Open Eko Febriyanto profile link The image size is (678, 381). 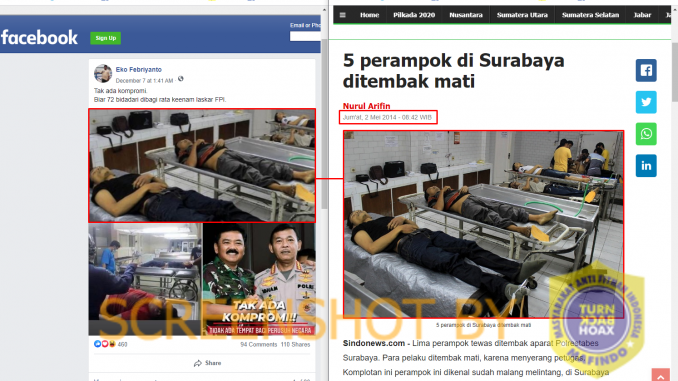pyautogui.click(x=138, y=70)
